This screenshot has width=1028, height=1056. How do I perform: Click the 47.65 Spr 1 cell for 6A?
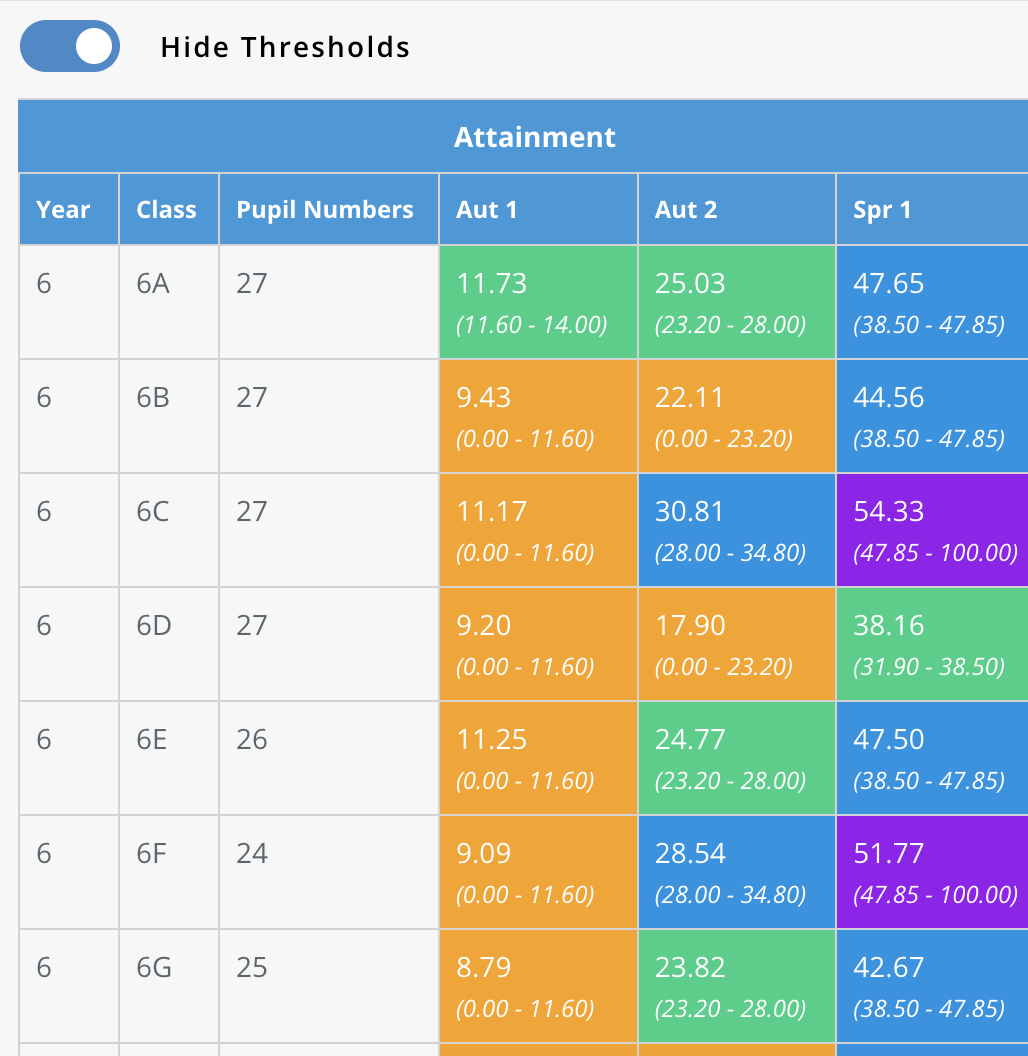click(932, 302)
